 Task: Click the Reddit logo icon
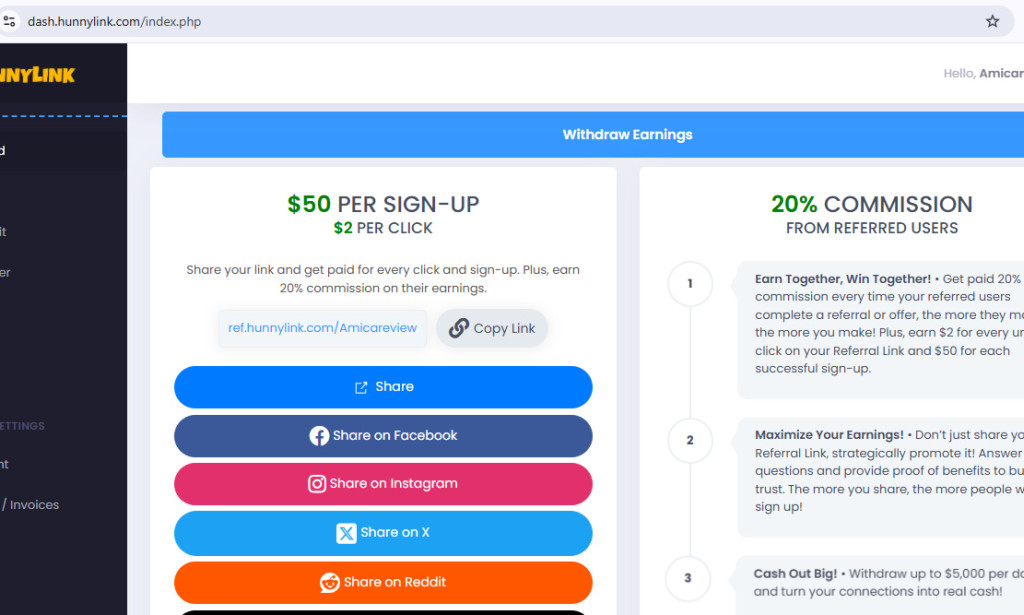[329, 582]
